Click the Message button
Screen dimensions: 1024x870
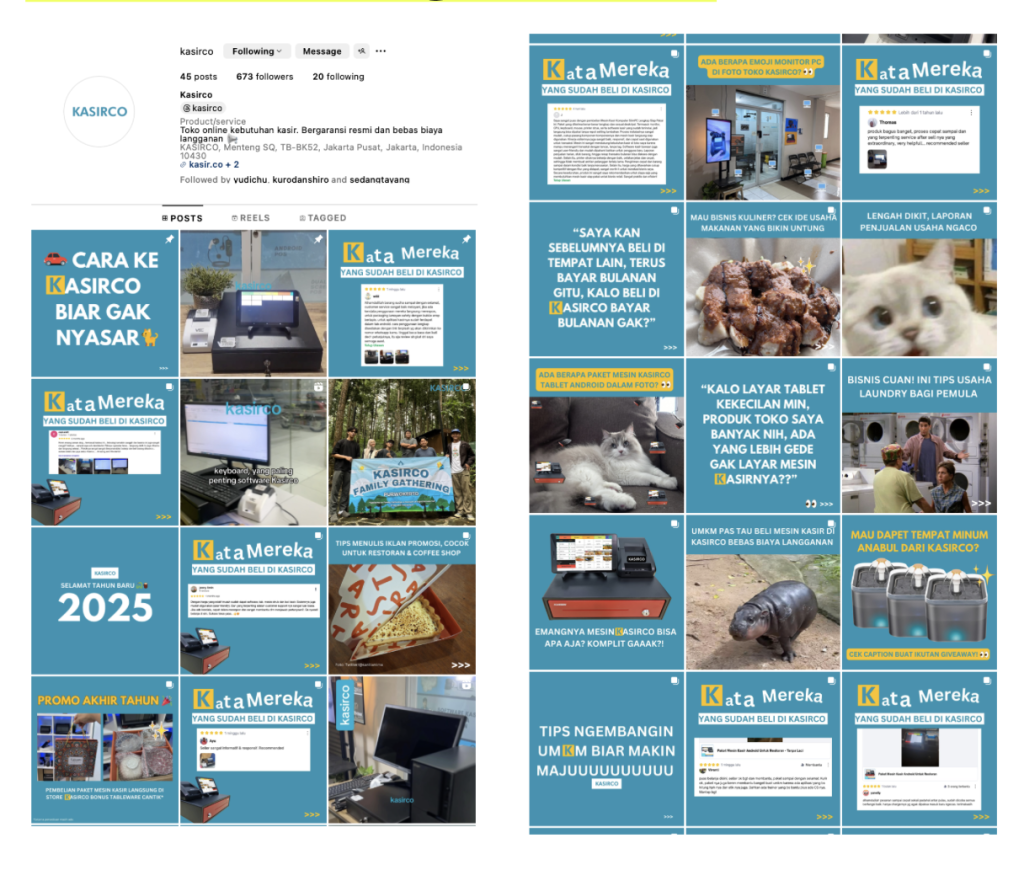[x=322, y=51]
